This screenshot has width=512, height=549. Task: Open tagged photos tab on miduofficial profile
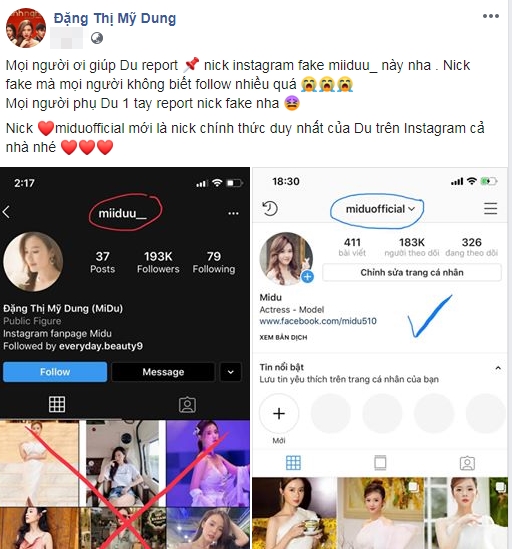click(x=467, y=463)
